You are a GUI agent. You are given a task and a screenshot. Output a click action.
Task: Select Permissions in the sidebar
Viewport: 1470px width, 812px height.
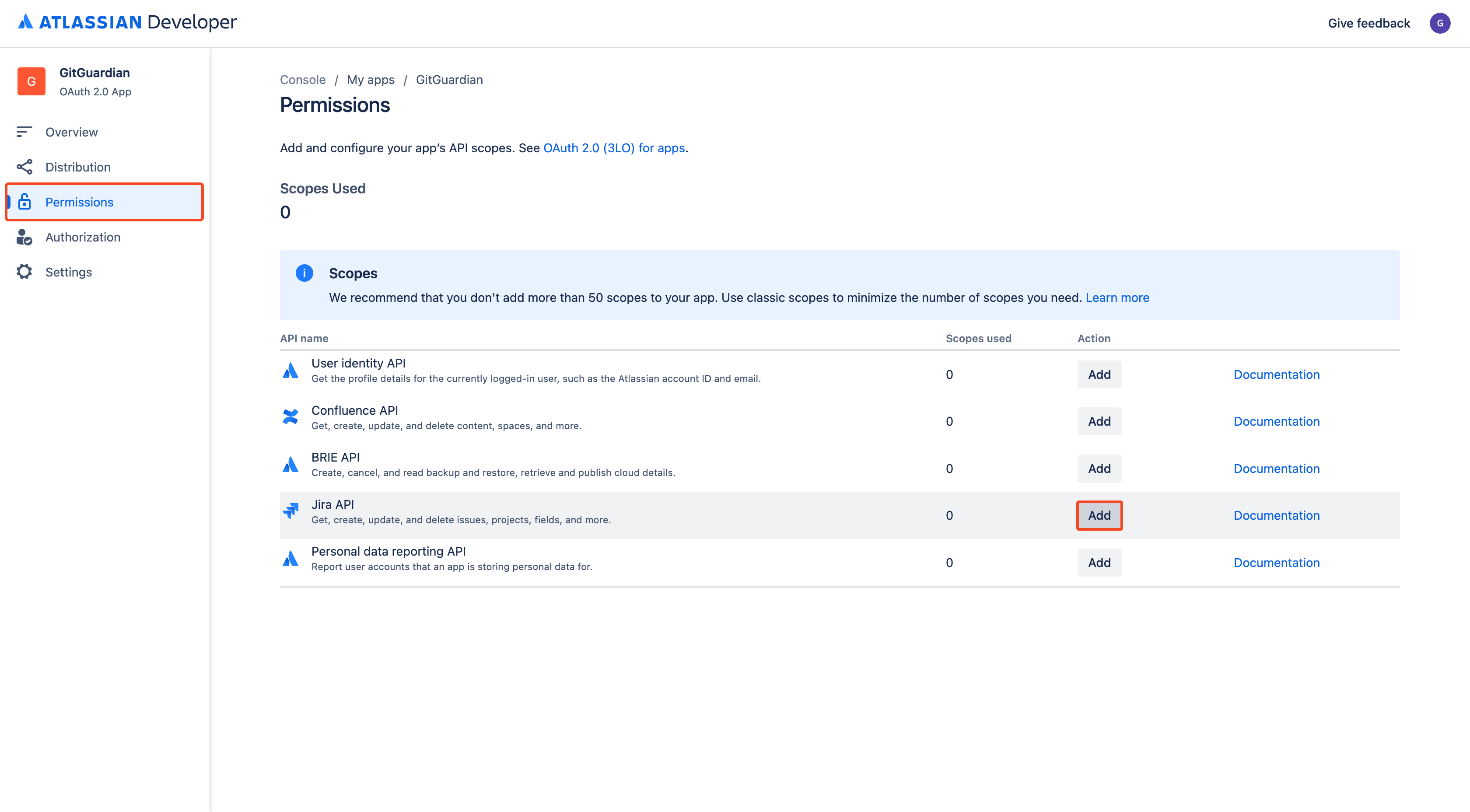[x=105, y=202]
